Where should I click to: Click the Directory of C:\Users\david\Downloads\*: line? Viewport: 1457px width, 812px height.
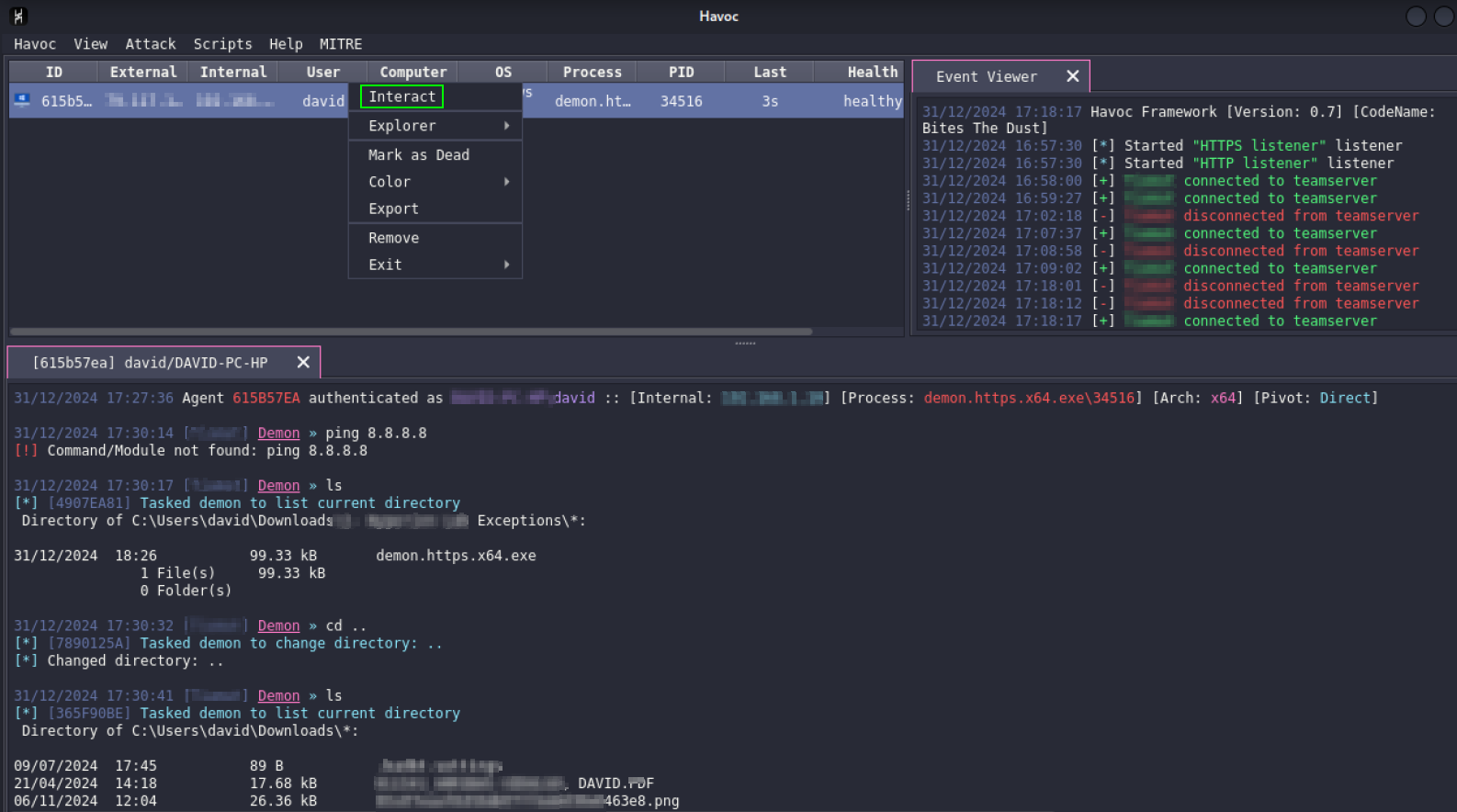tap(190, 731)
